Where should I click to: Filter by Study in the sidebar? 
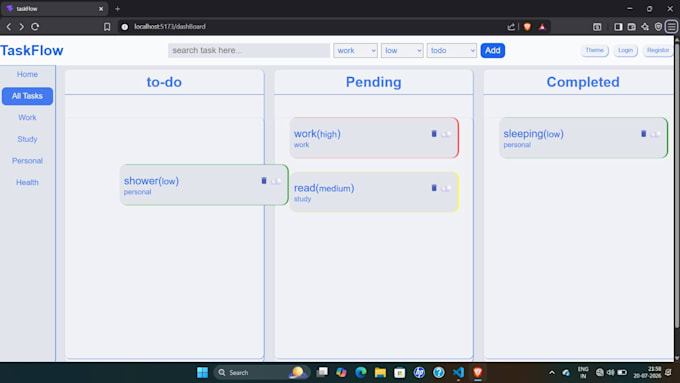pyautogui.click(x=27, y=139)
